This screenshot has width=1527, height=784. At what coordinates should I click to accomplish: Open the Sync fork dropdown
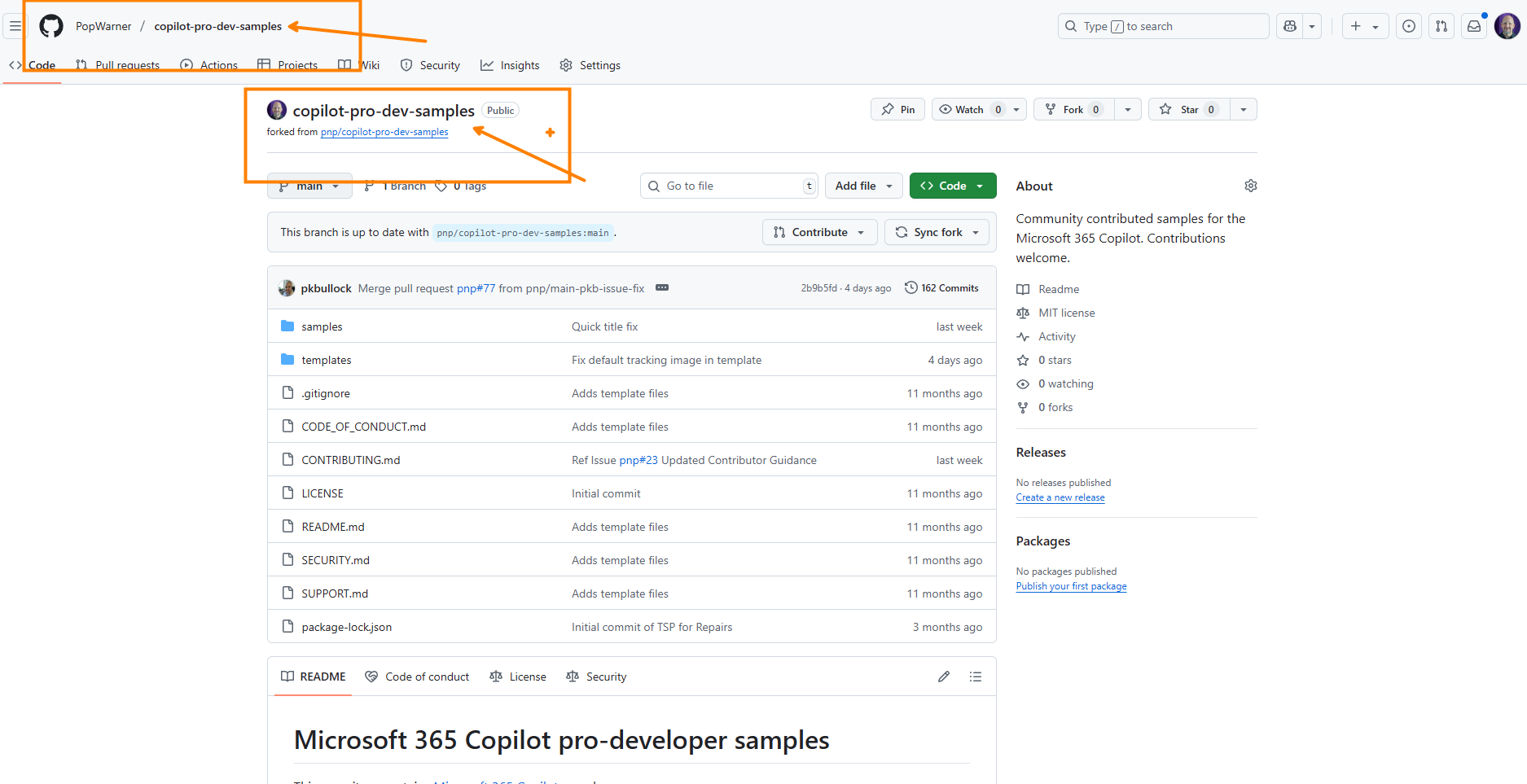click(x=937, y=232)
